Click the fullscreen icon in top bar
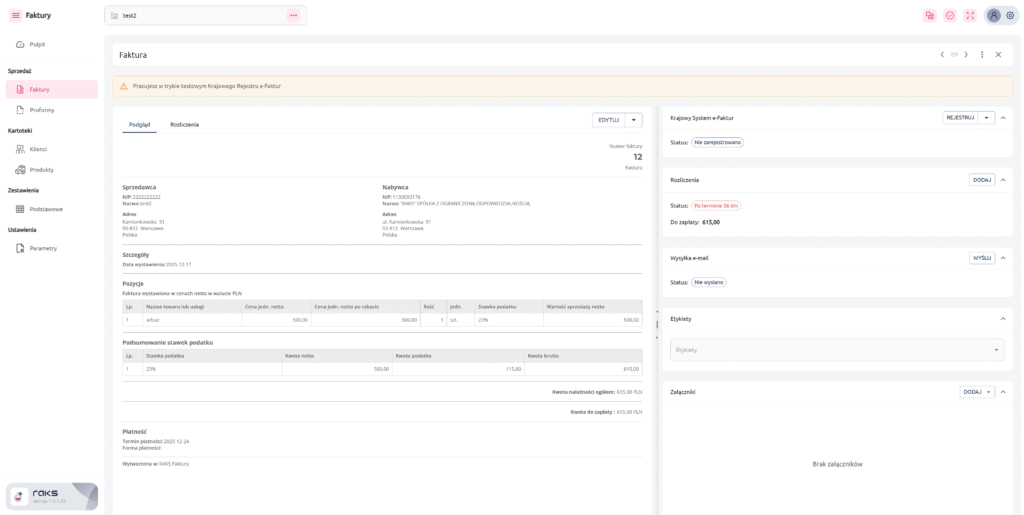Screen dimensions: 1024x515 pos(970,15)
